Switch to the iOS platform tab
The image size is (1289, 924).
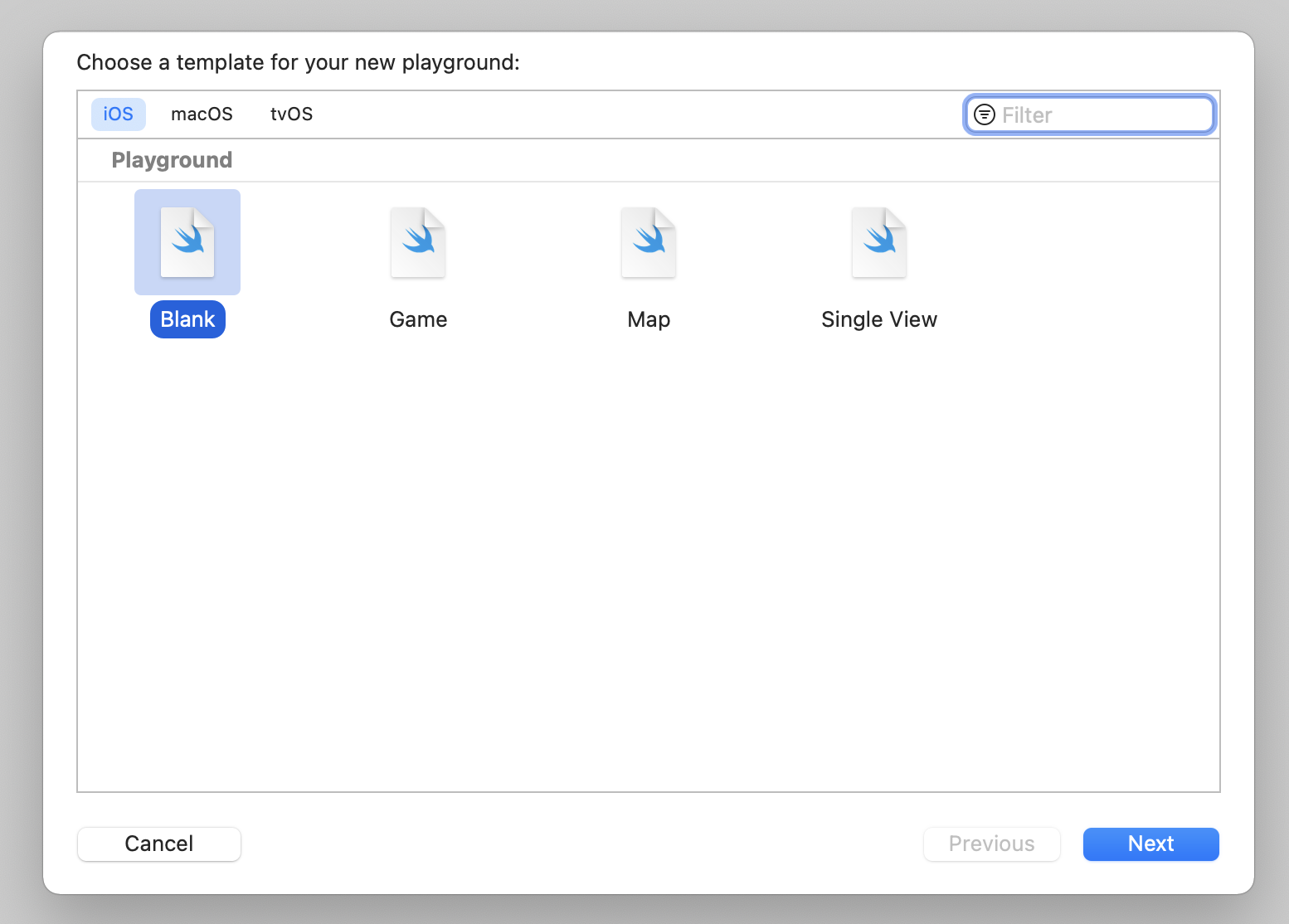pyautogui.click(x=119, y=114)
